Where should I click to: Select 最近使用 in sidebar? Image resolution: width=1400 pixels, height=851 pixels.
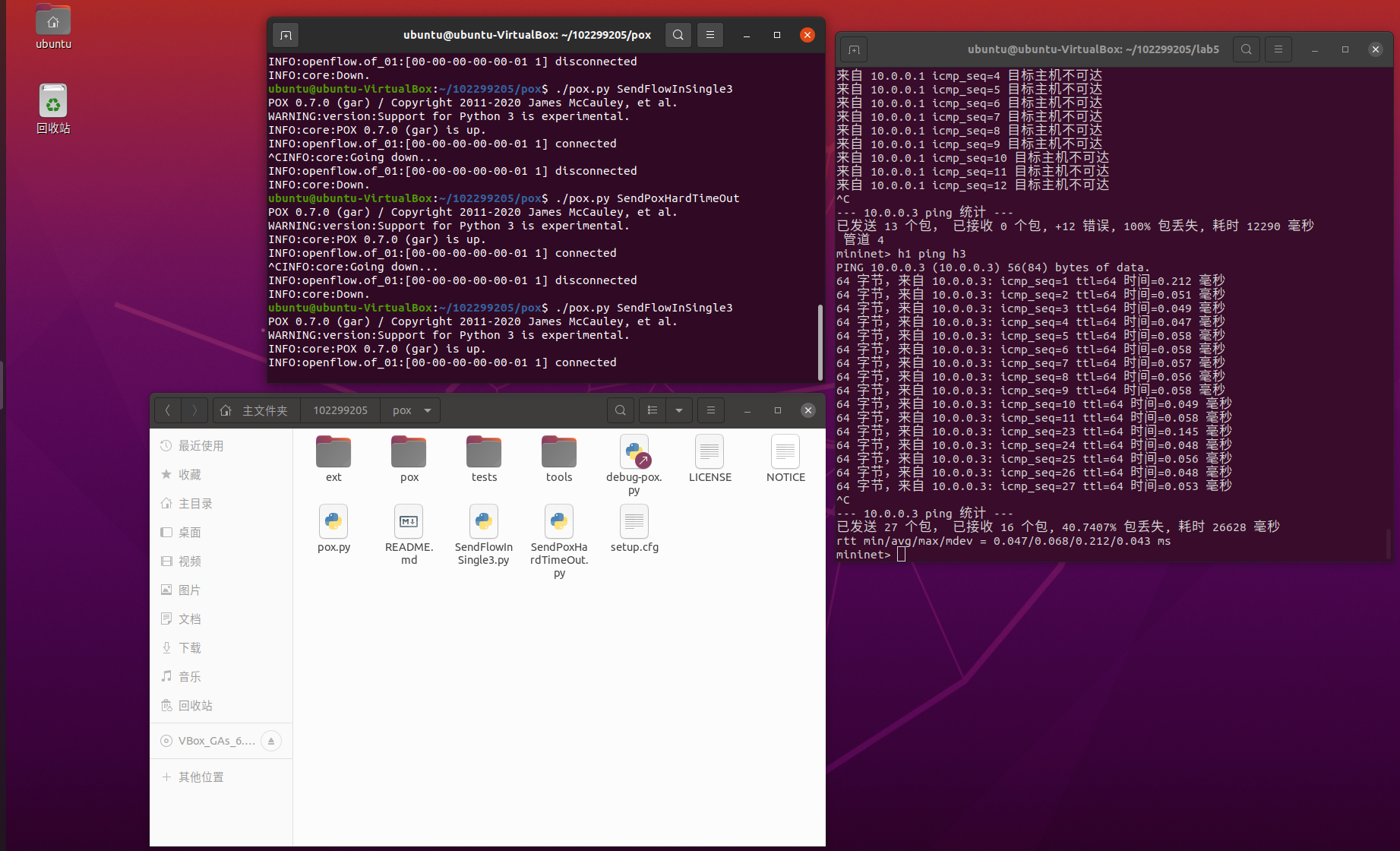point(221,446)
